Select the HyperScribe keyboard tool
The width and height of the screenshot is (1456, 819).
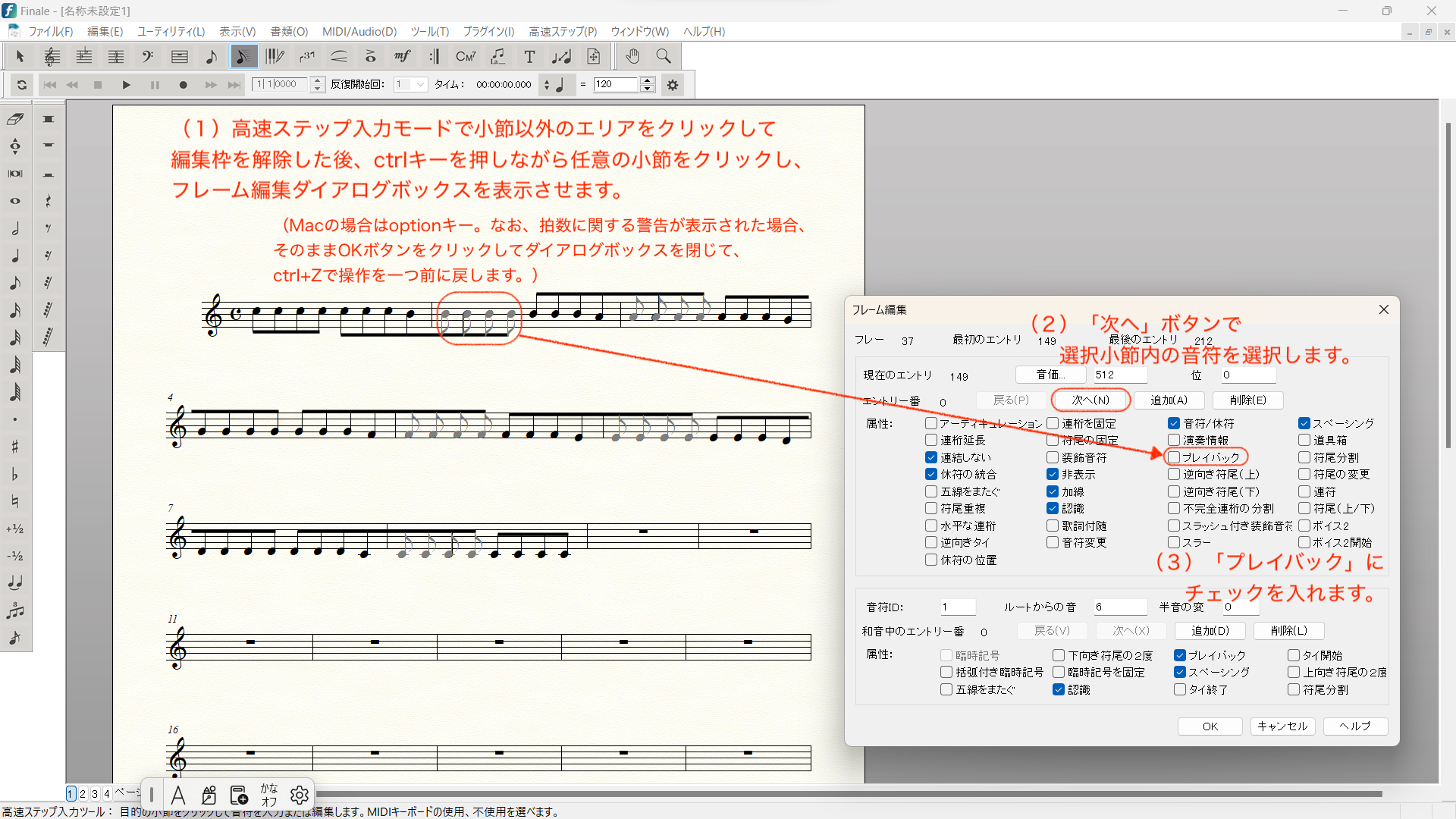pos(275,56)
